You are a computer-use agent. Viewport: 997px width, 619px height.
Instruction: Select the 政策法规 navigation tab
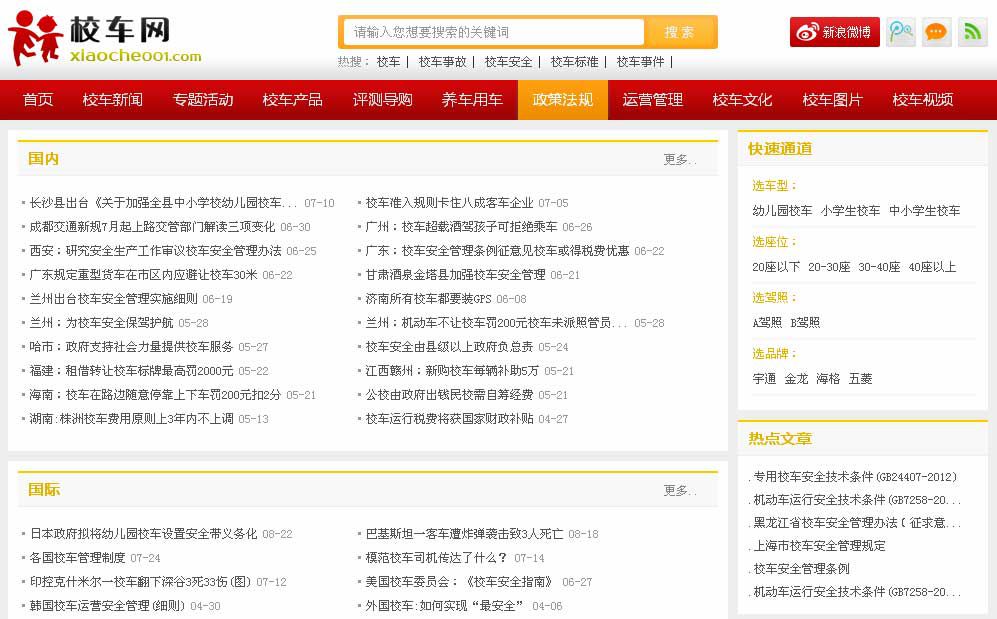click(562, 100)
